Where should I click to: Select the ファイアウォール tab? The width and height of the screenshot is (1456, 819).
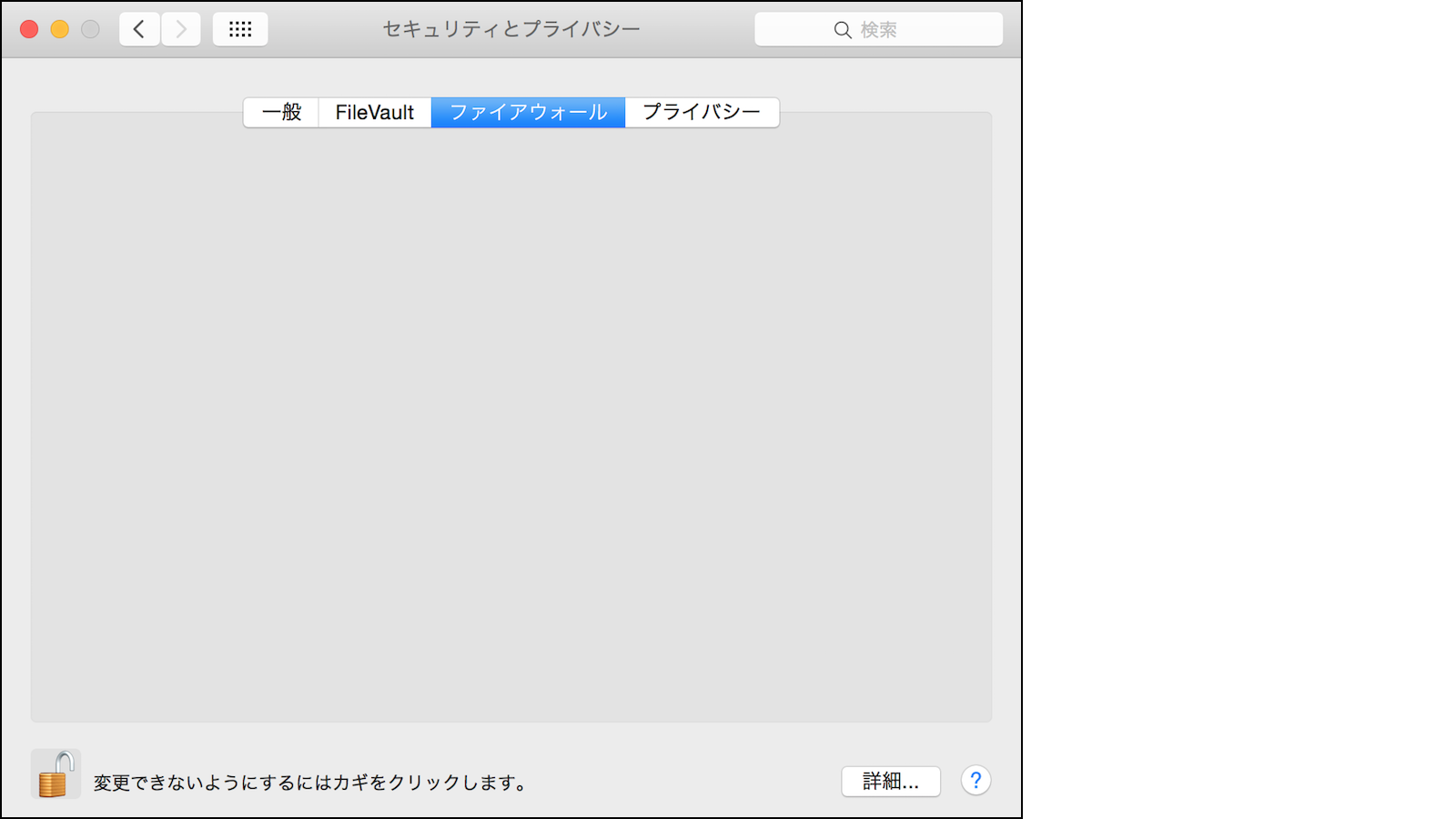click(528, 113)
